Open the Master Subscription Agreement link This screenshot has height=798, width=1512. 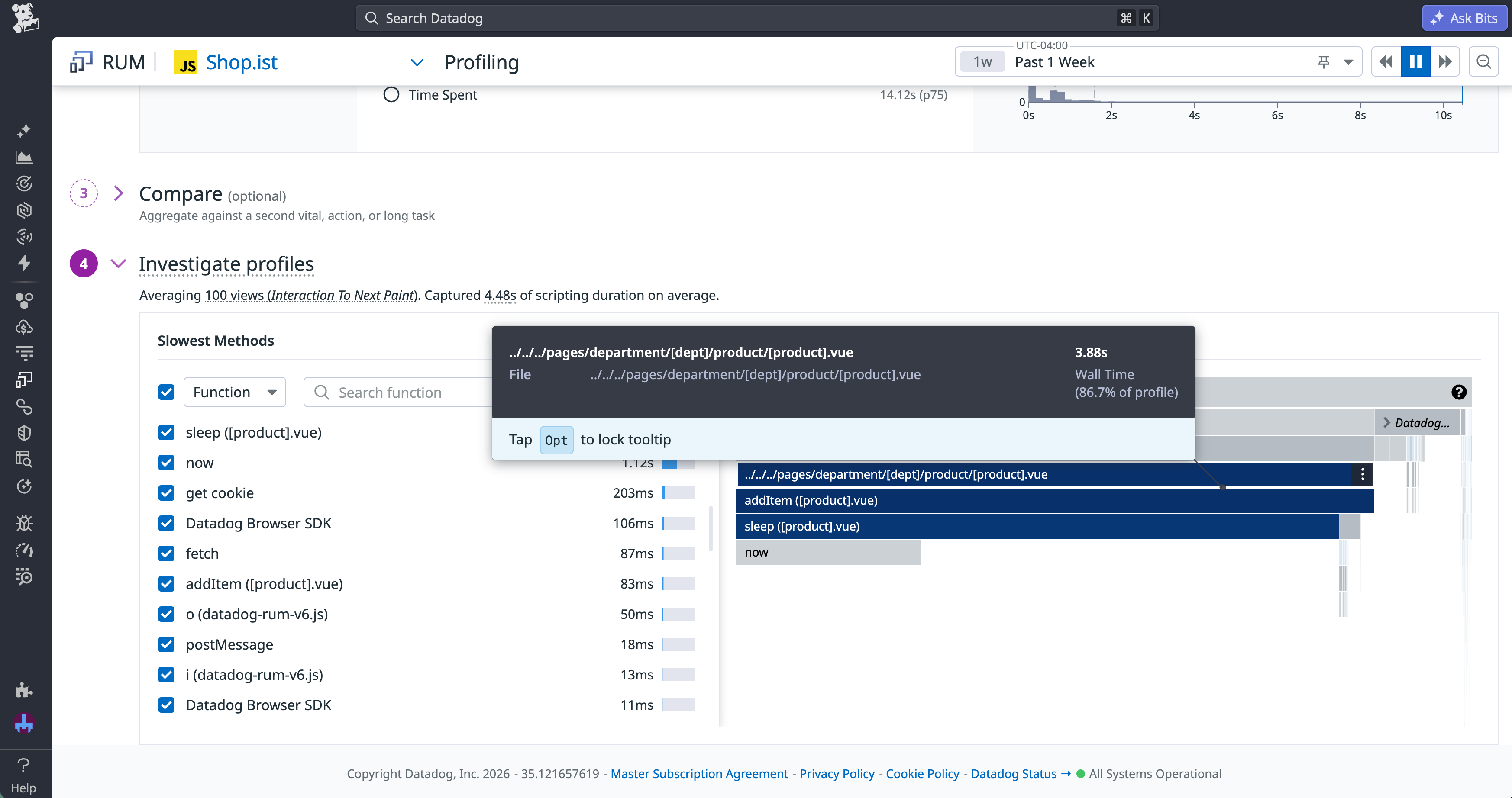point(699,773)
